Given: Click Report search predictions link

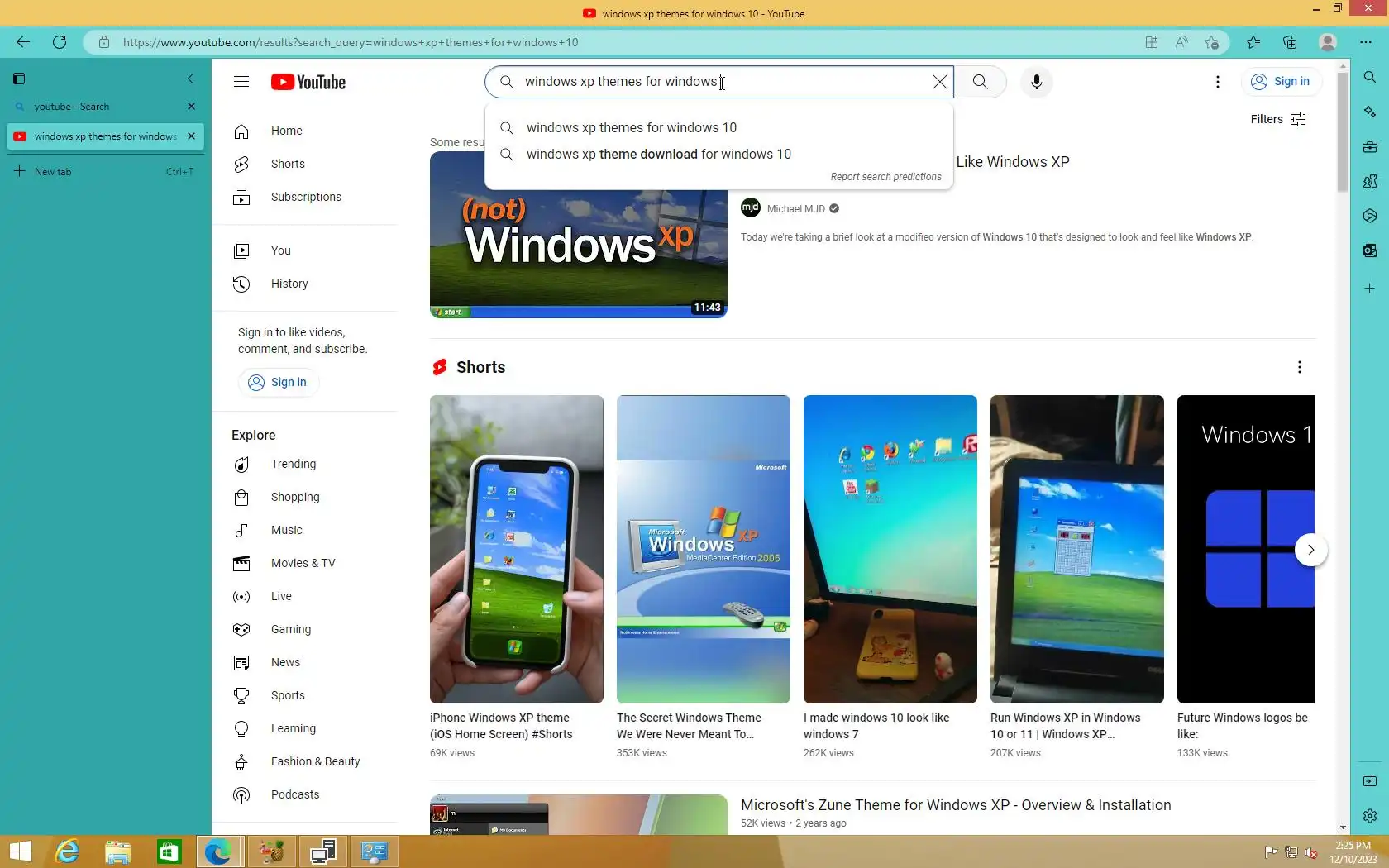Looking at the screenshot, I should [885, 177].
